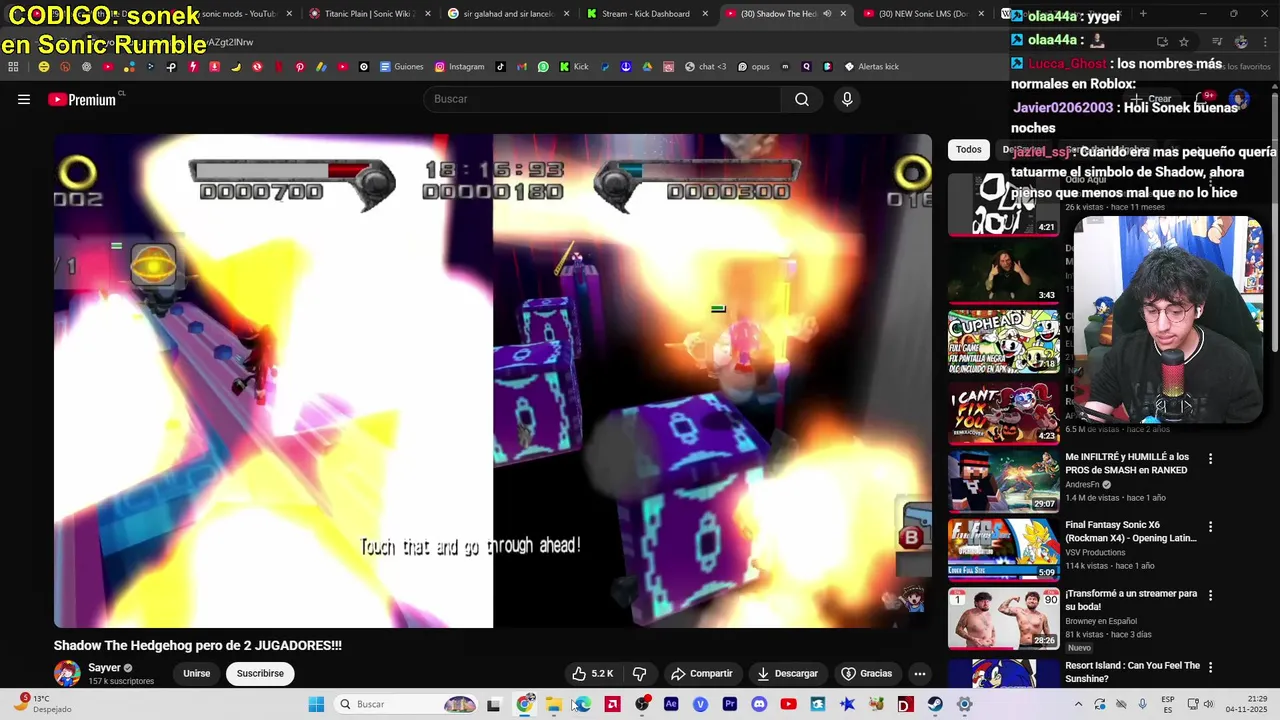
Task: Open After Effects from the taskbar
Action: (x=671, y=704)
